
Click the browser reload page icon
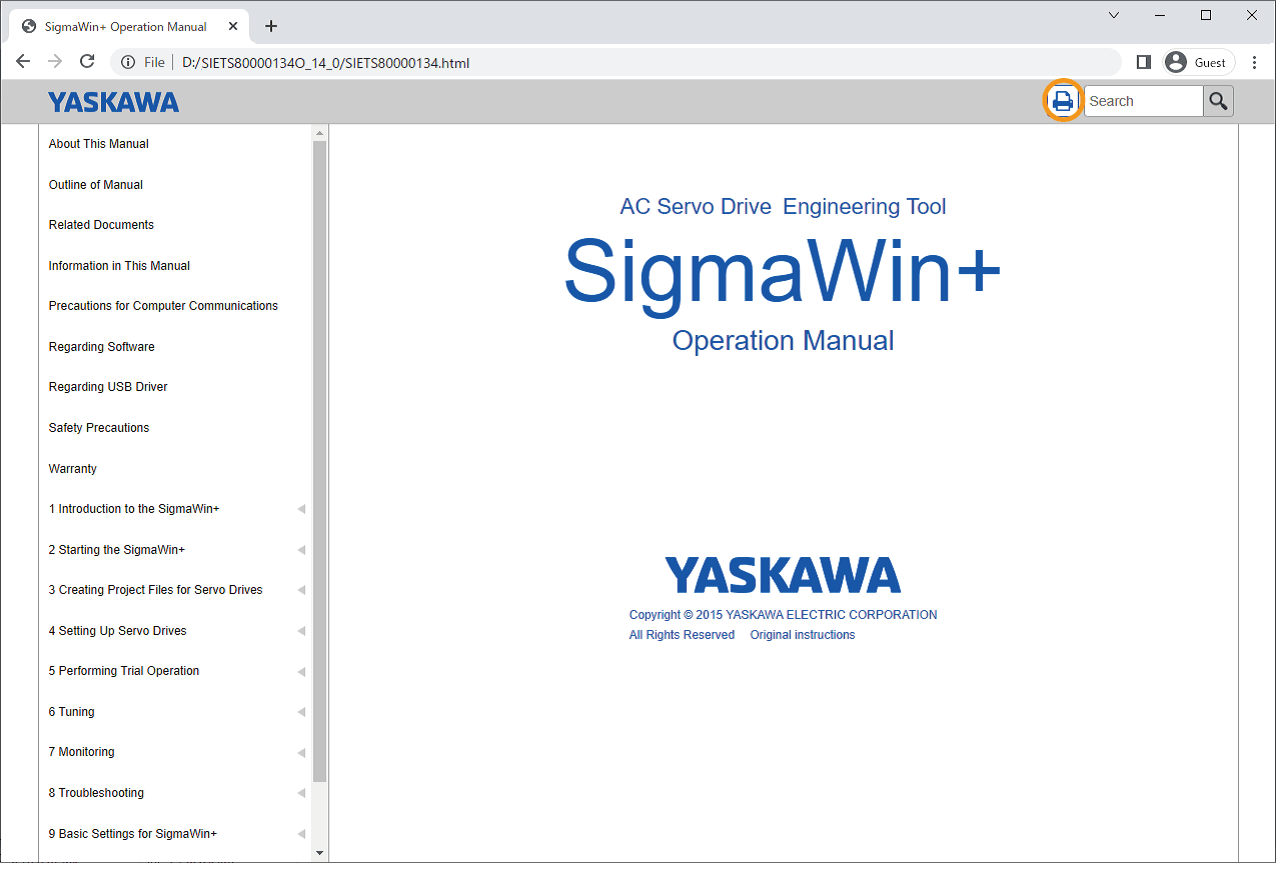click(x=87, y=62)
